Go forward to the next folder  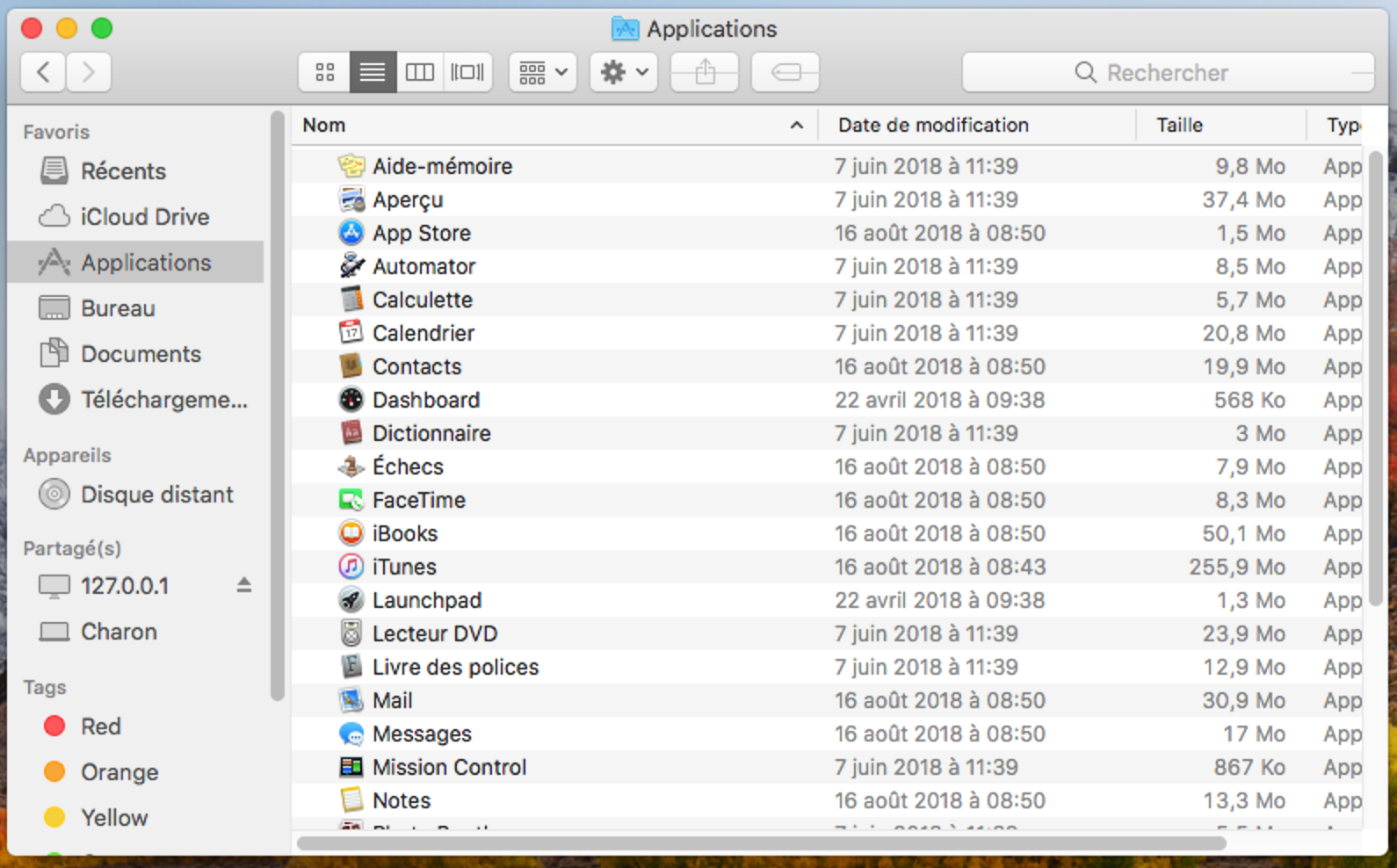coord(88,72)
